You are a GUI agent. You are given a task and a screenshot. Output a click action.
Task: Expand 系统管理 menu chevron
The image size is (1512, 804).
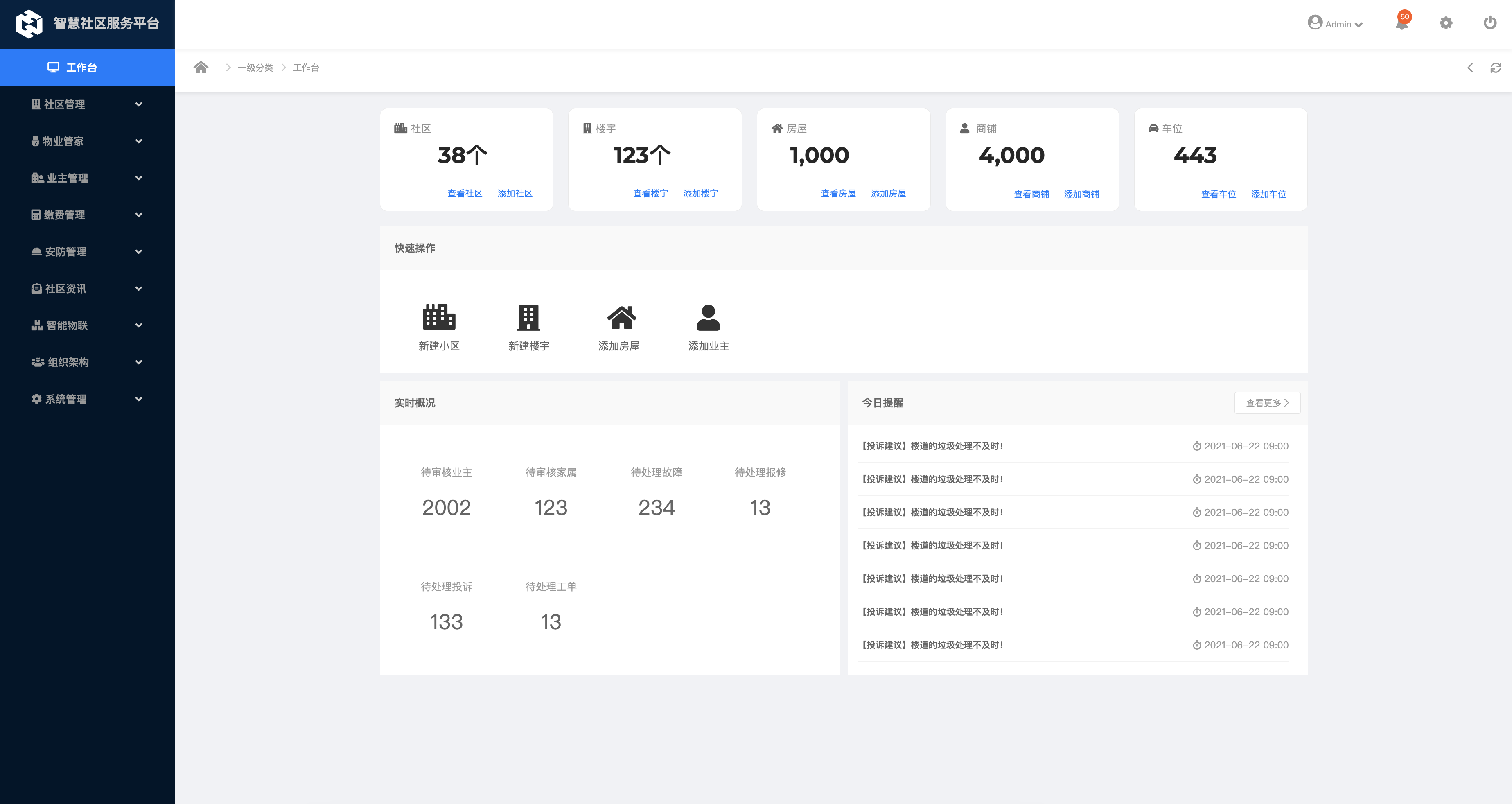click(x=138, y=399)
